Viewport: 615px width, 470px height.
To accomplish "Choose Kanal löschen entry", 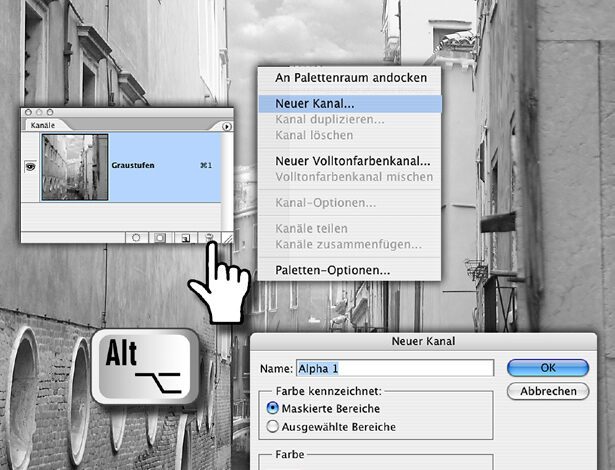I will 350,135.
